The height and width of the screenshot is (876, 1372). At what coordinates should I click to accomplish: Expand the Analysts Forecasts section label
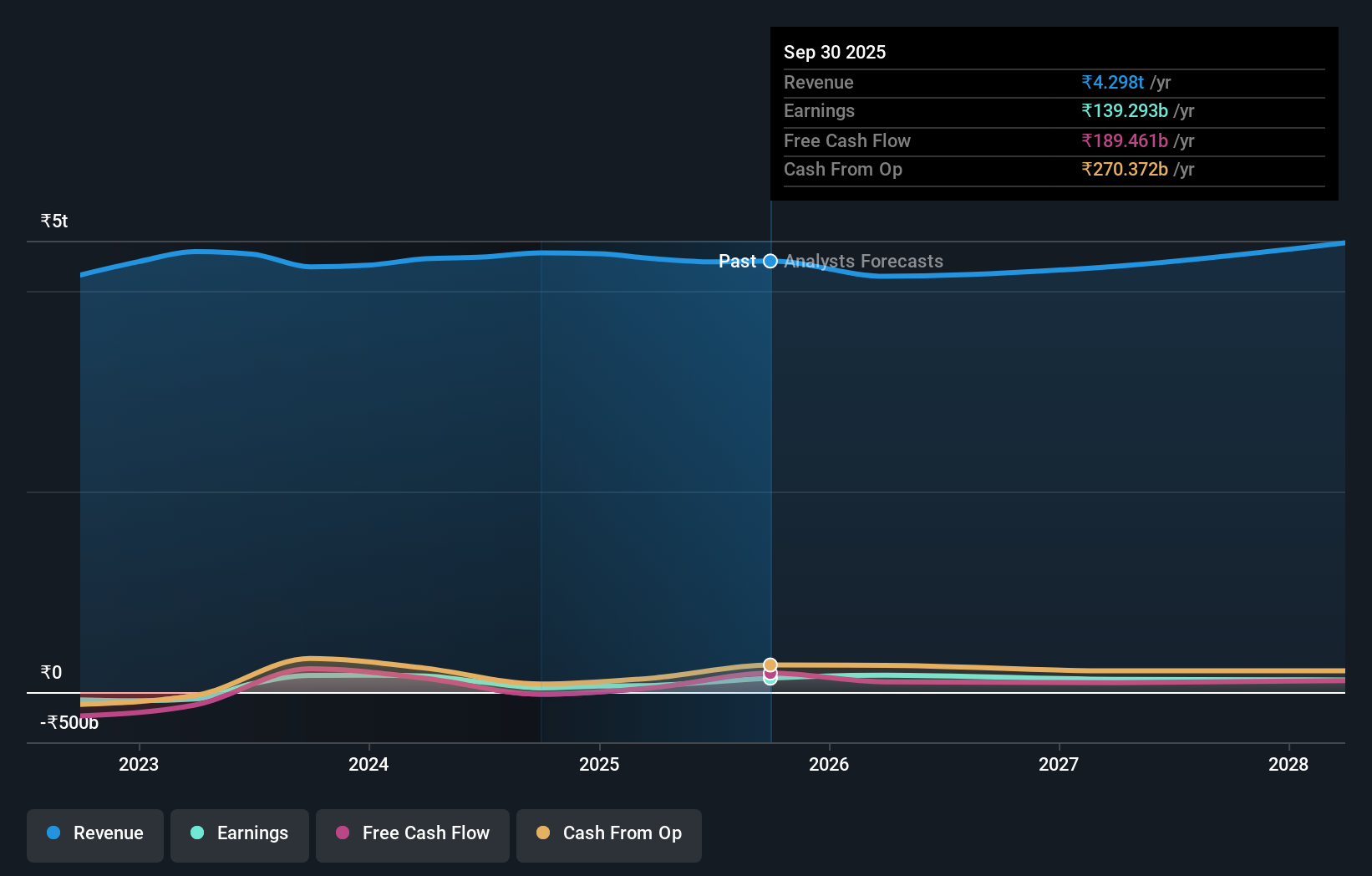pyautogui.click(x=863, y=261)
